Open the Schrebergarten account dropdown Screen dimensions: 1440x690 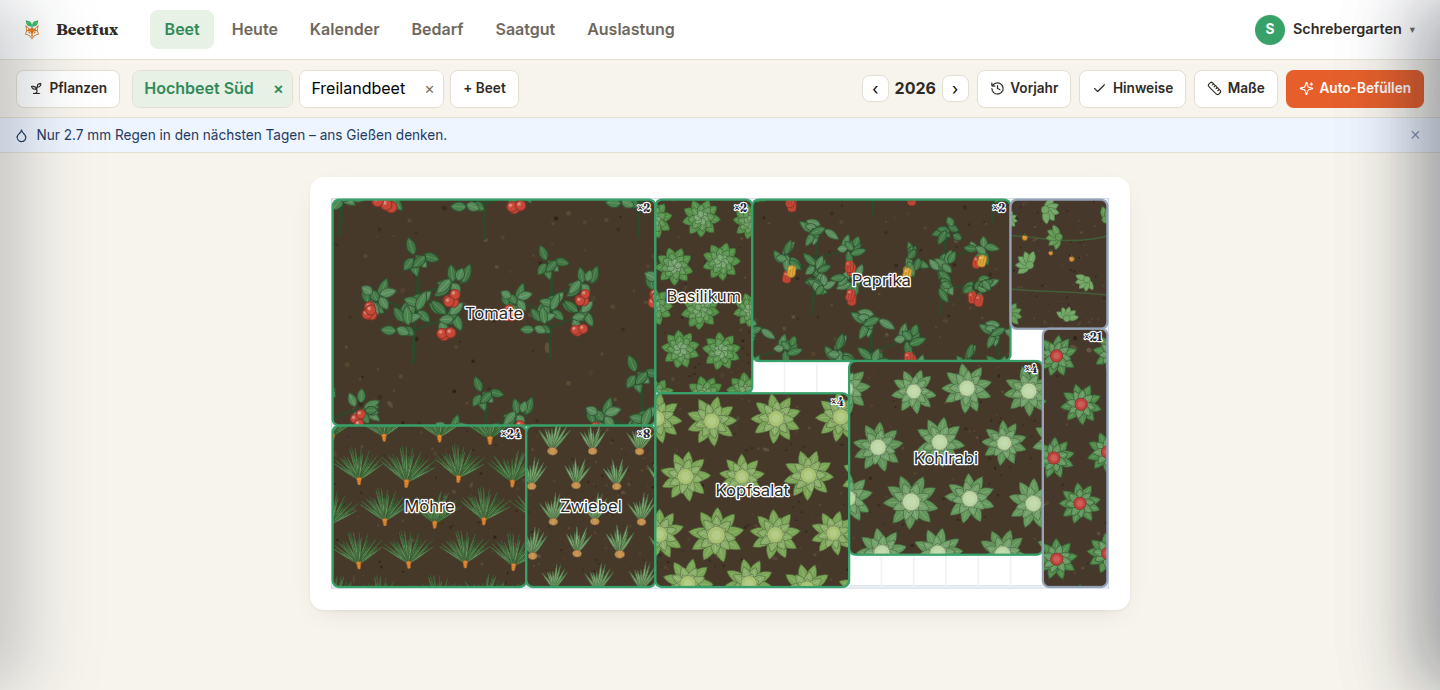coord(1336,29)
